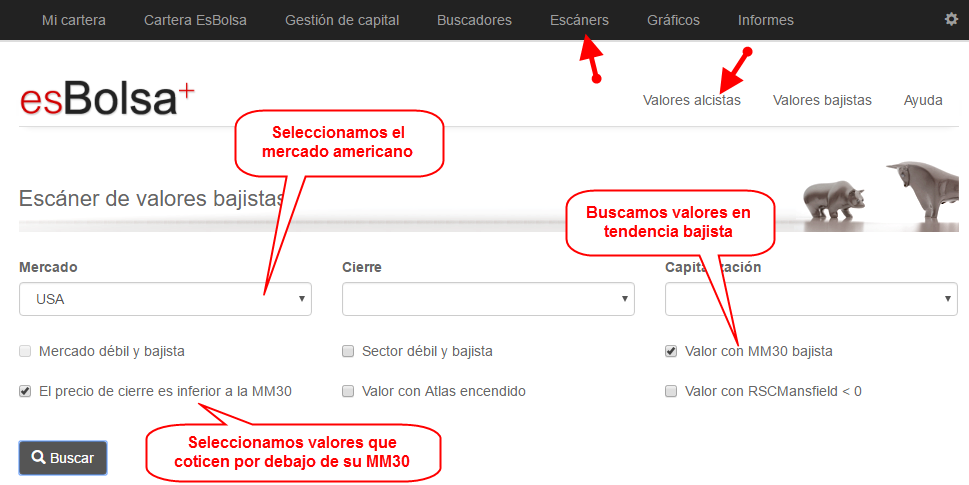Viewport: 969px width, 485px height.
Task: Open Gestión de capital menu
Action: [342, 20]
